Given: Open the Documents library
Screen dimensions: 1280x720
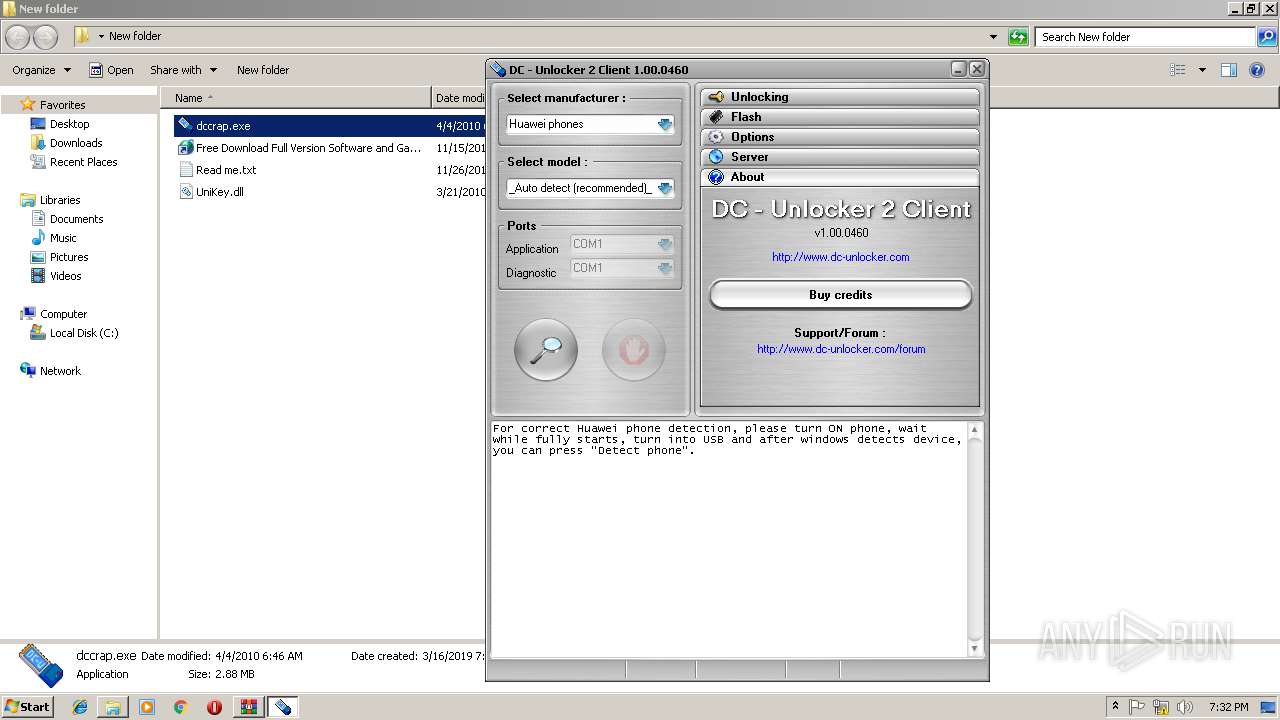Looking at the screenshot, I should pos(76,219).
